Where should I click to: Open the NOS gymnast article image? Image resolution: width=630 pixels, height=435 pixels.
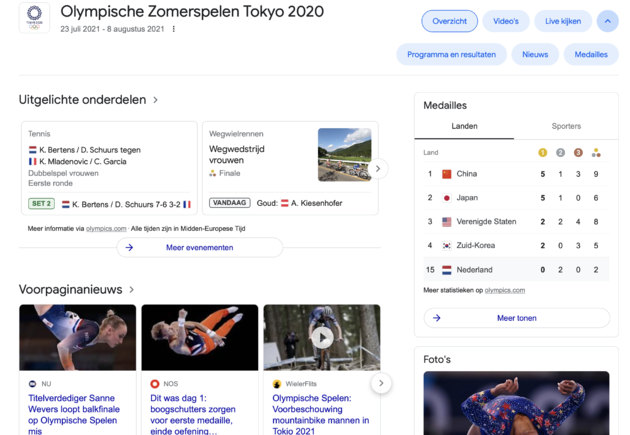click(200, 337)
